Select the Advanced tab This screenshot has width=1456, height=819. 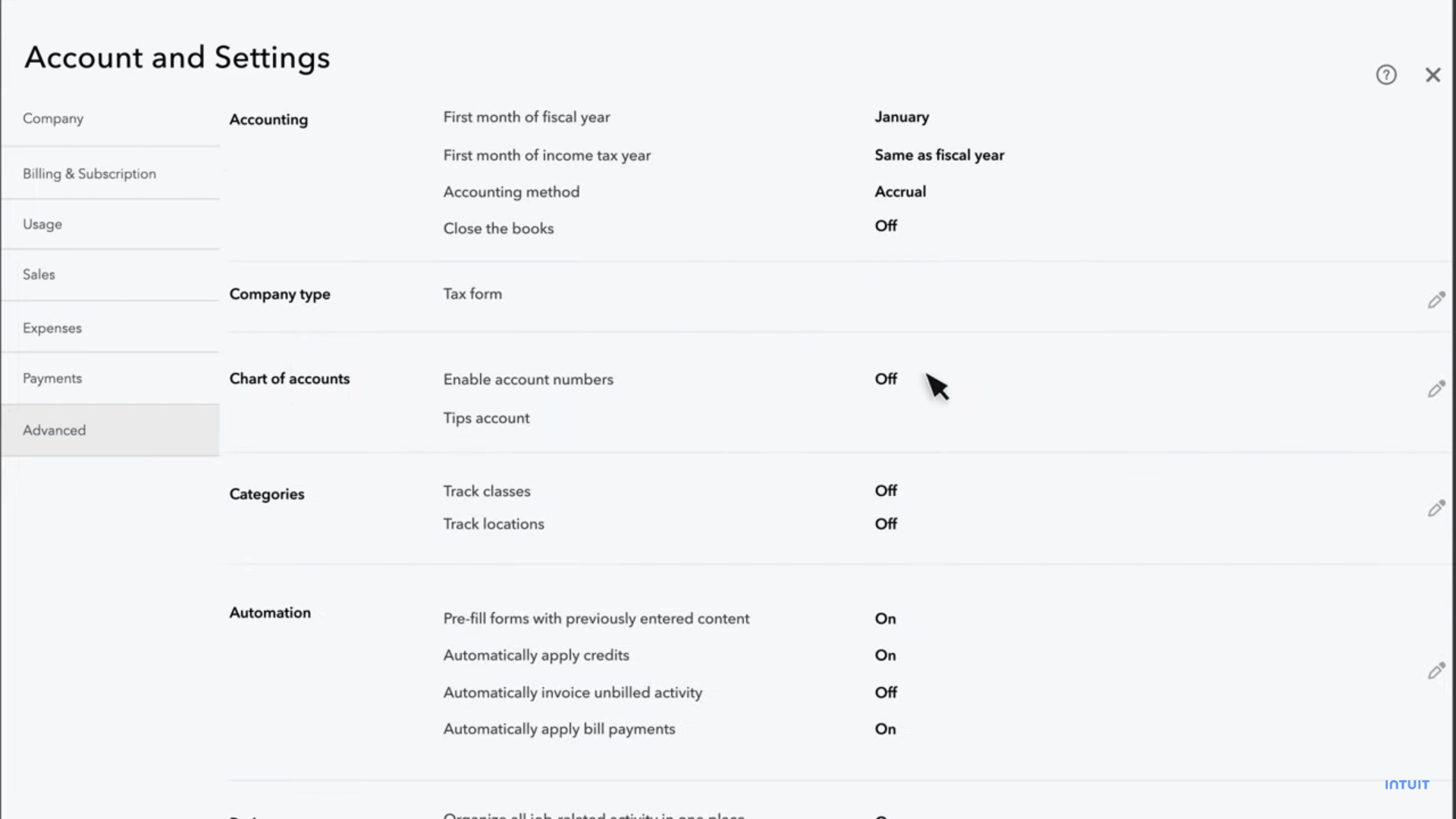coord(55,430)
